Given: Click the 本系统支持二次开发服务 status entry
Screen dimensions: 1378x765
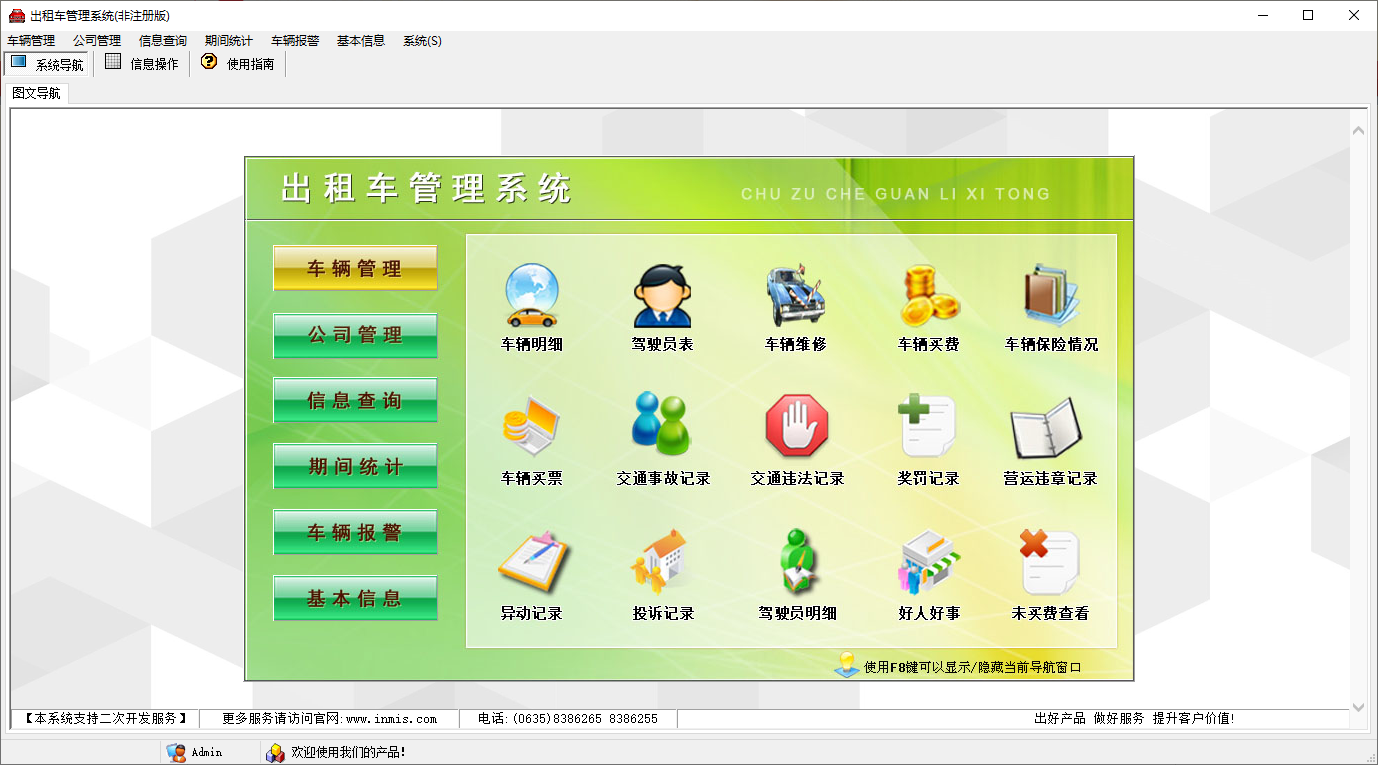Looking at the screenshot, I should point(106,719).
